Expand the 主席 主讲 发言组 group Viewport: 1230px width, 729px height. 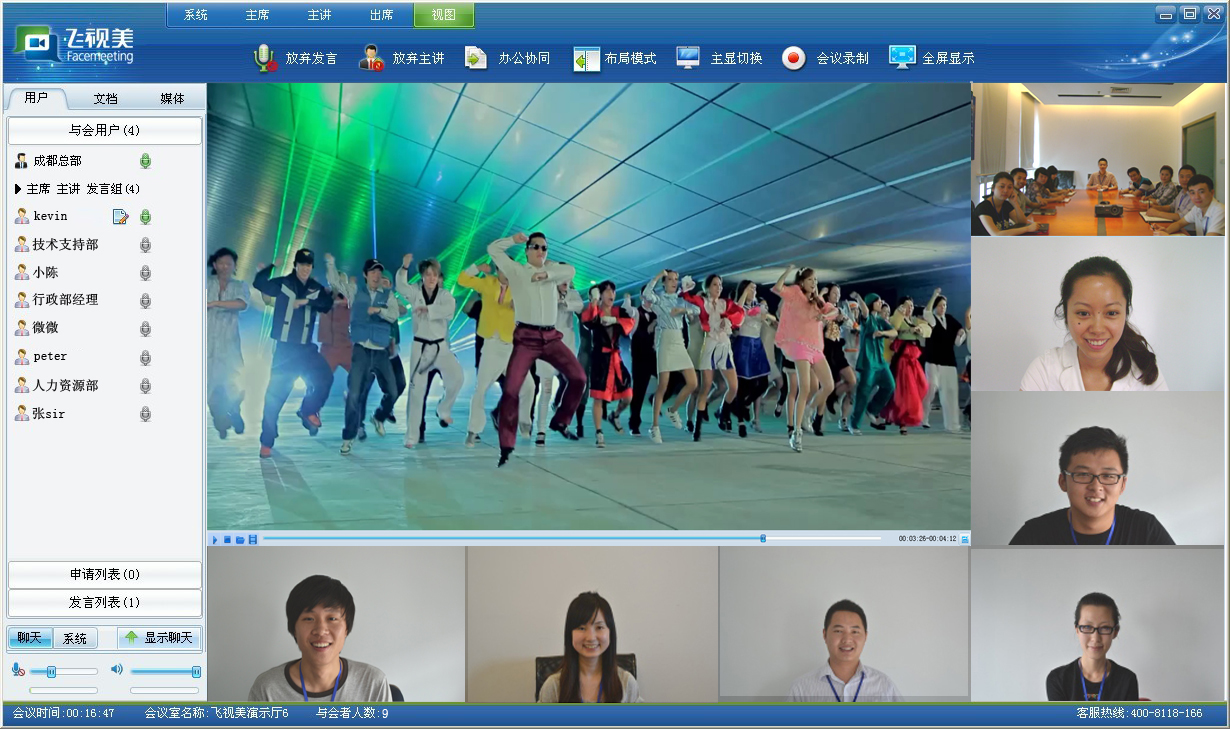[18, 188]
